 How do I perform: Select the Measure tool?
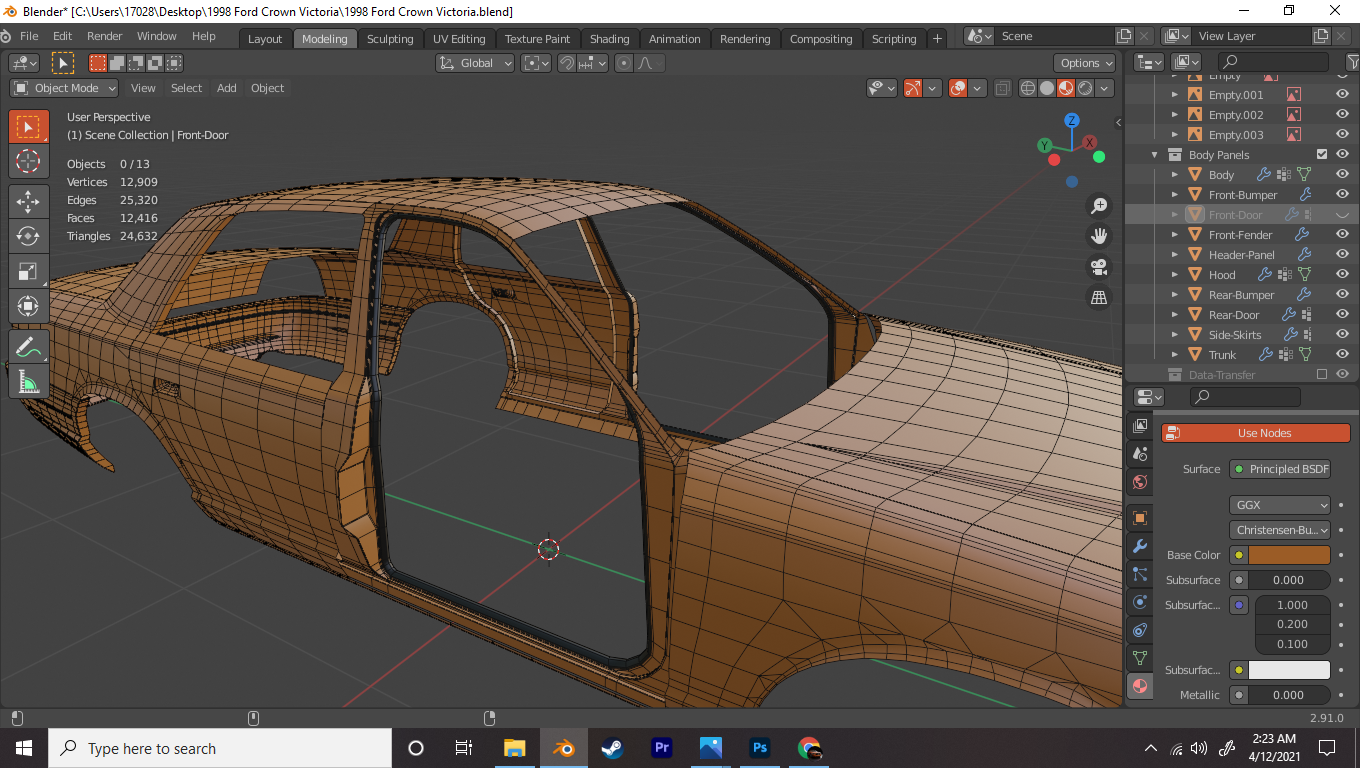click(x=29, y=381)
